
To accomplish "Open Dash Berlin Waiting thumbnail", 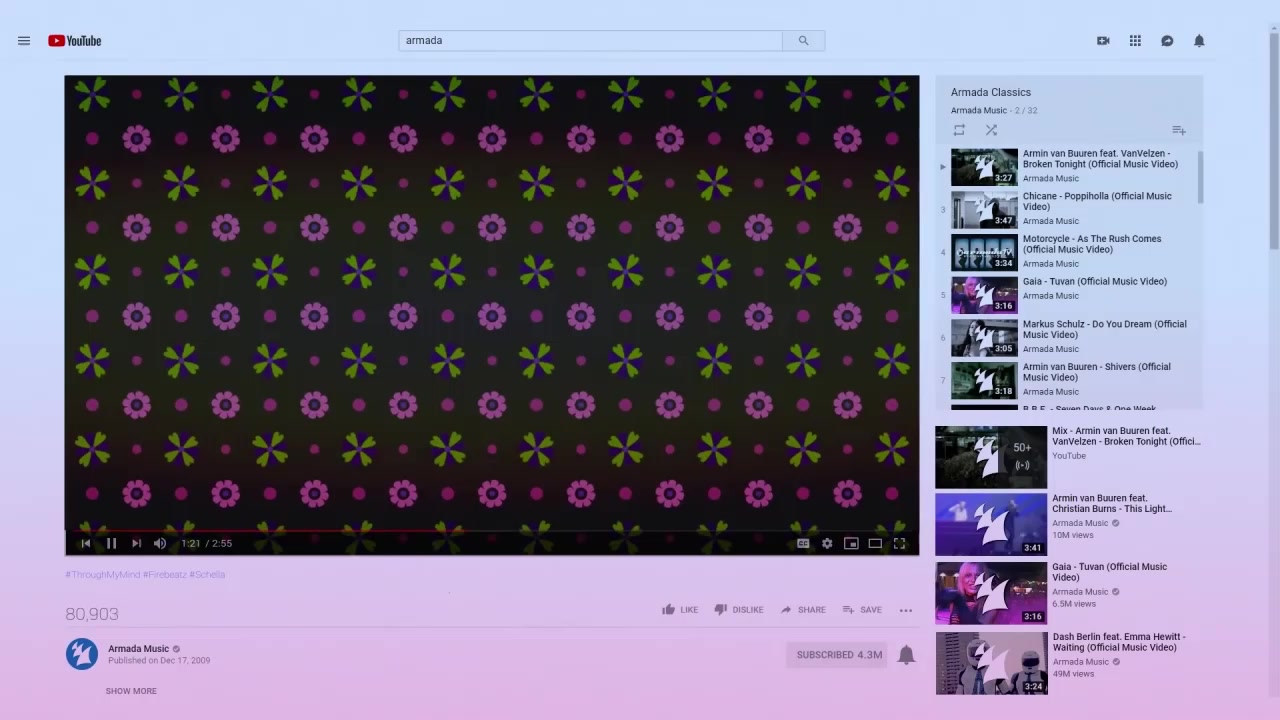I will 991,663.
